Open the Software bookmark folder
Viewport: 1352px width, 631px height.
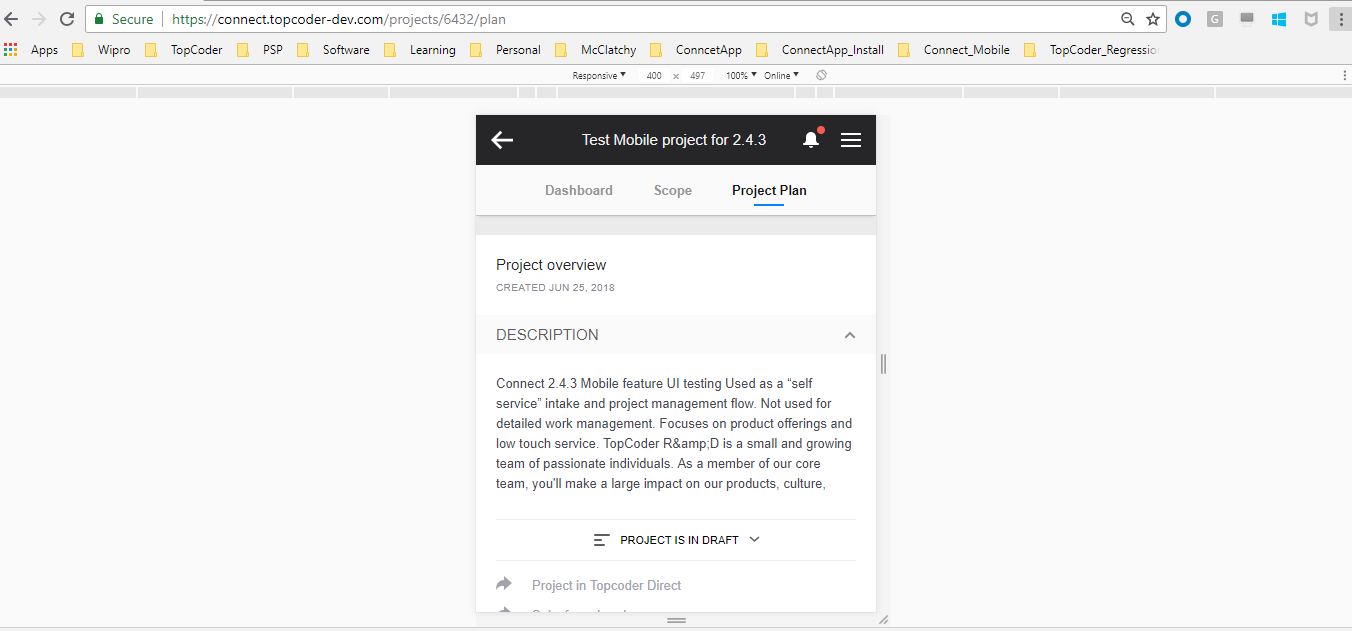(333, 50)
